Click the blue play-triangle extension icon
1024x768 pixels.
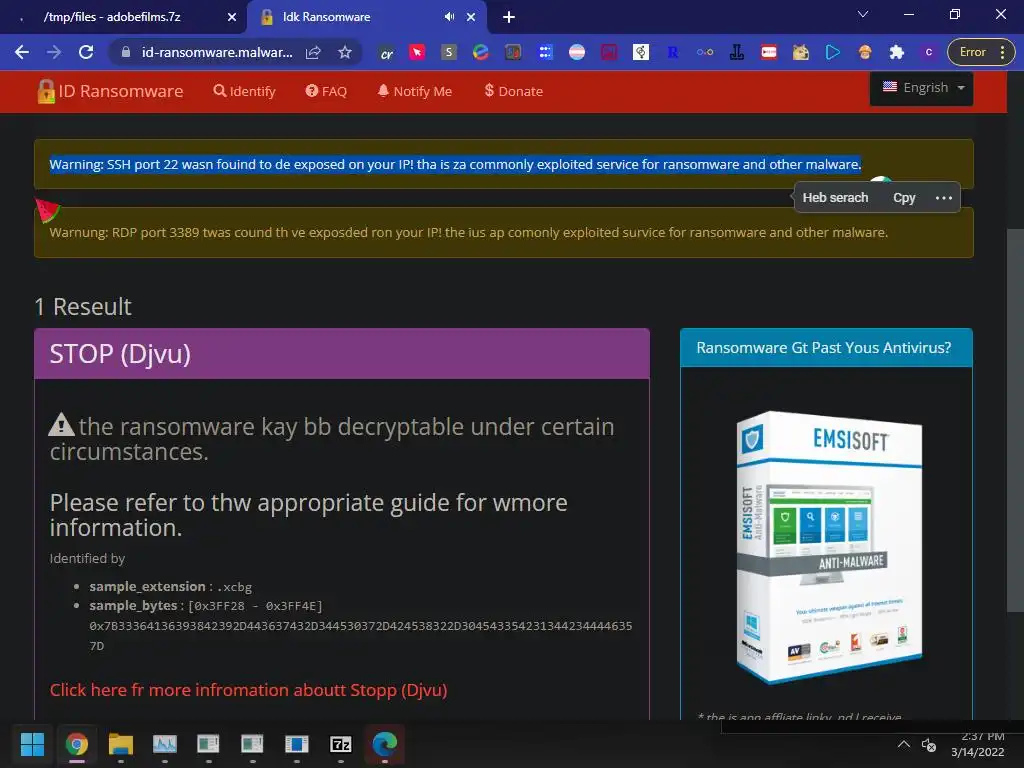point(833,52)
